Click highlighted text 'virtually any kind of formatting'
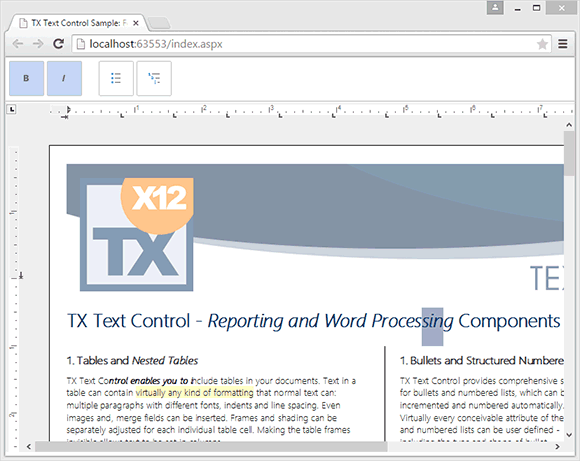This screenshot has height=461, width=580. 195,393
